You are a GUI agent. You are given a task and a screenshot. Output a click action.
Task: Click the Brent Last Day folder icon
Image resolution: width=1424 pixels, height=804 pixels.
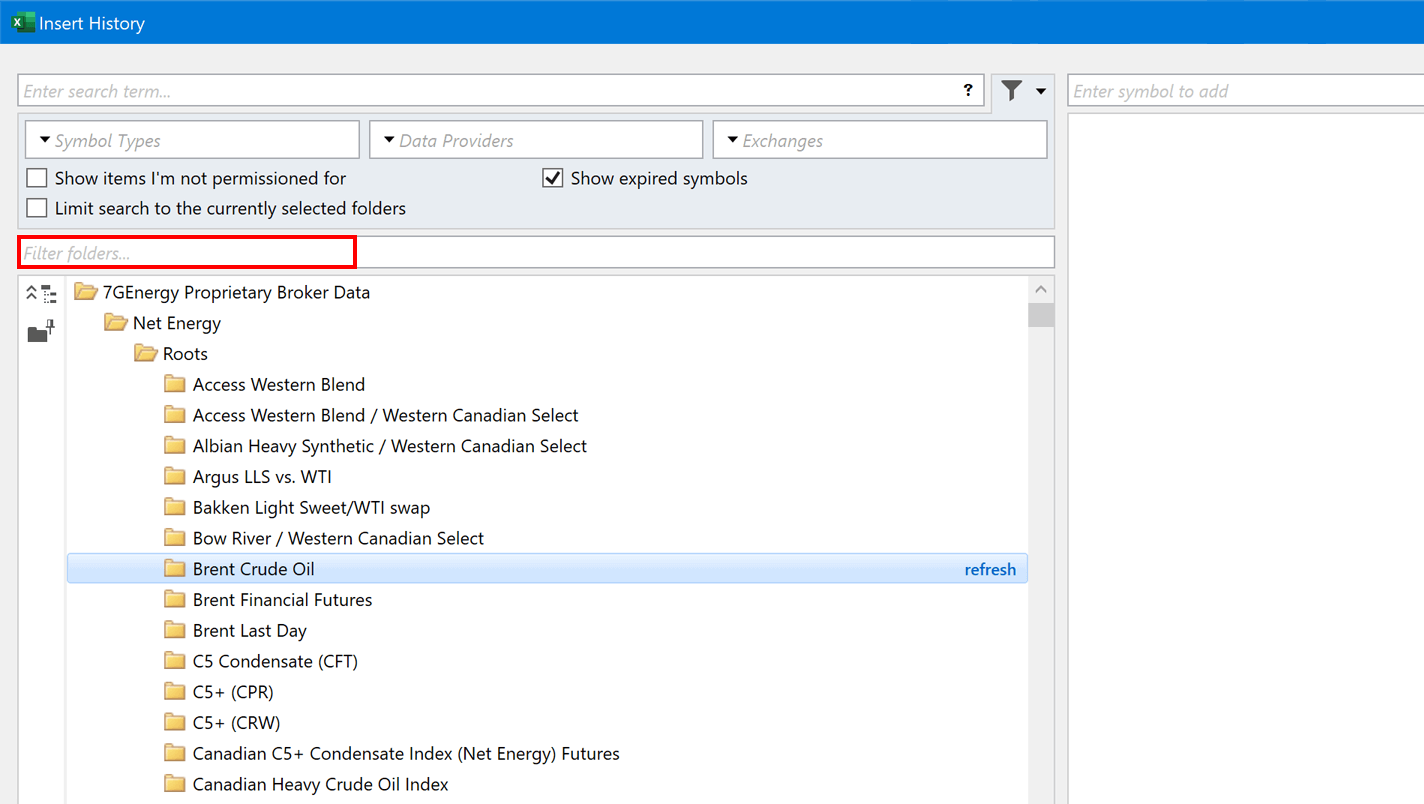(x=175, y=631)
